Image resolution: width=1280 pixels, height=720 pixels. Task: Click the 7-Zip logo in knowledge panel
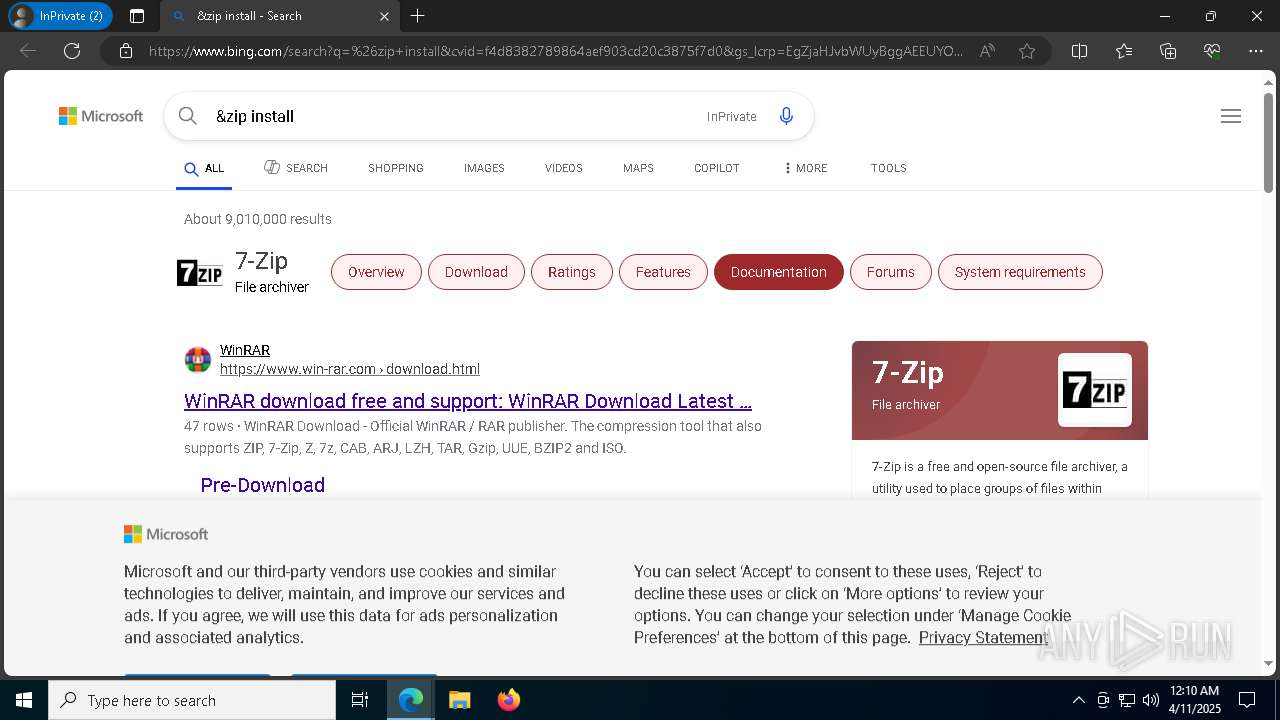coord(1095,390)
